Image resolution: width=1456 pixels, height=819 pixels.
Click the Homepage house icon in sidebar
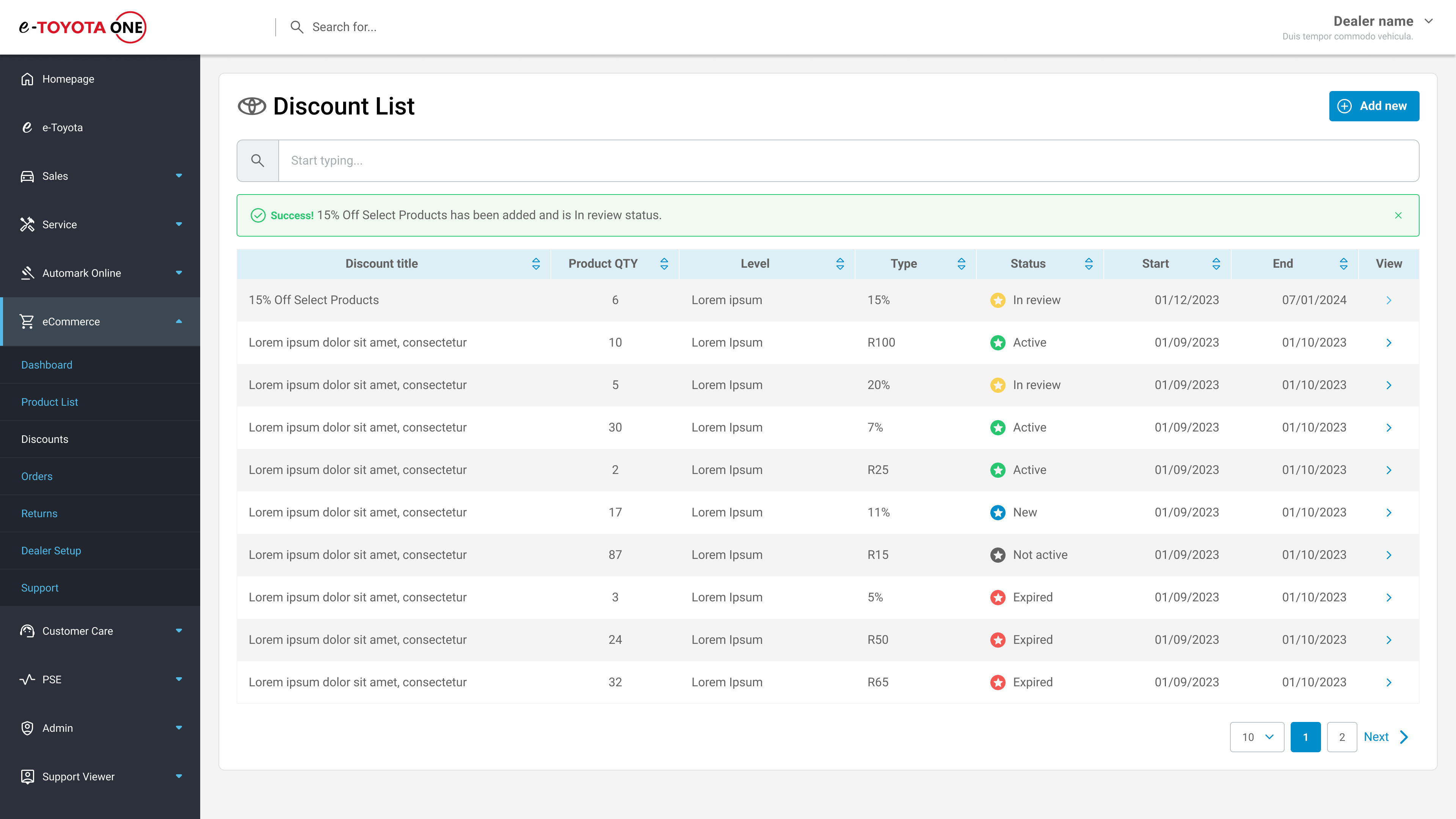27,79
